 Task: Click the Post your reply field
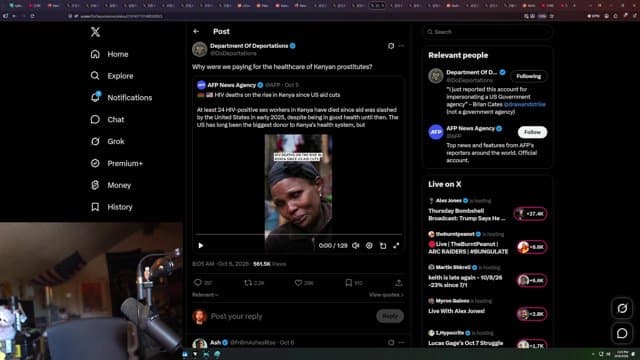(x=292, y=316)
